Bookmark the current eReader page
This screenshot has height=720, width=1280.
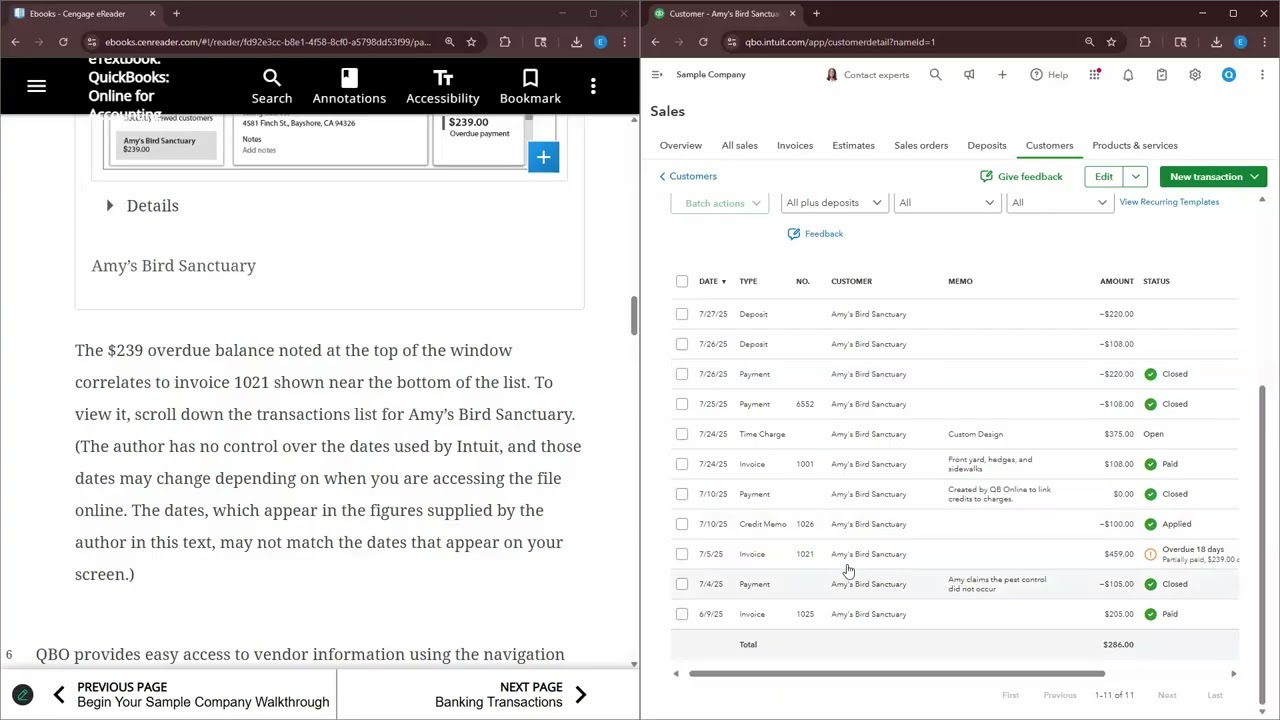pos(530,87)
